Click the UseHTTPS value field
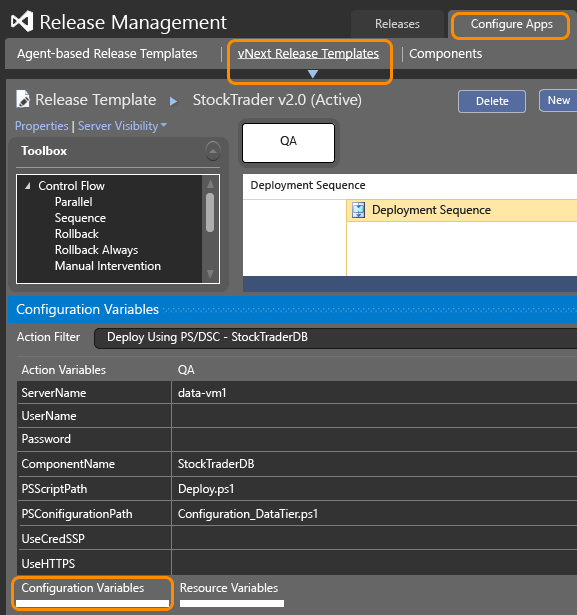 374,563
